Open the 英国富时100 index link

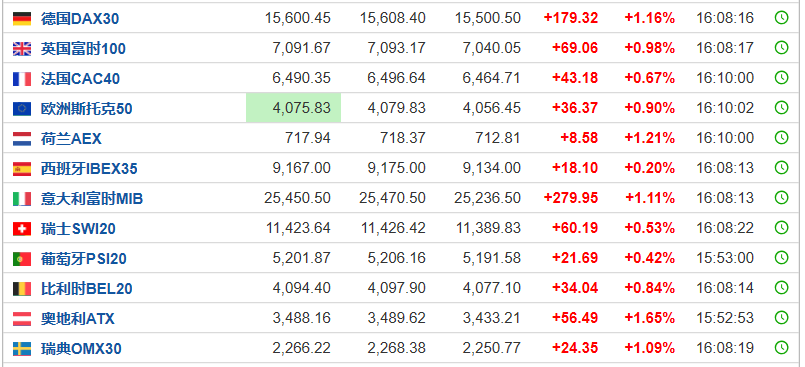point(83,49)
